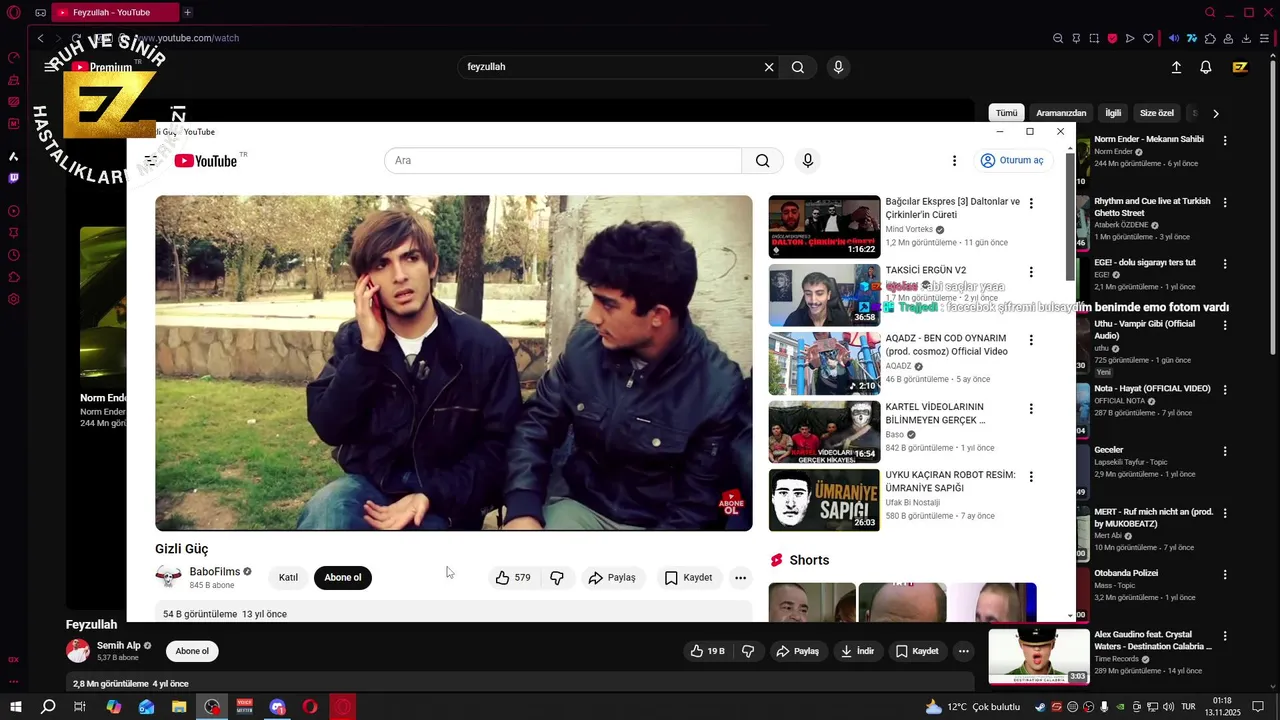1280x720 pixels.
Task: Open options for TAKSİCİ ERGÜN V2 video
Action: coord(1031,272)
